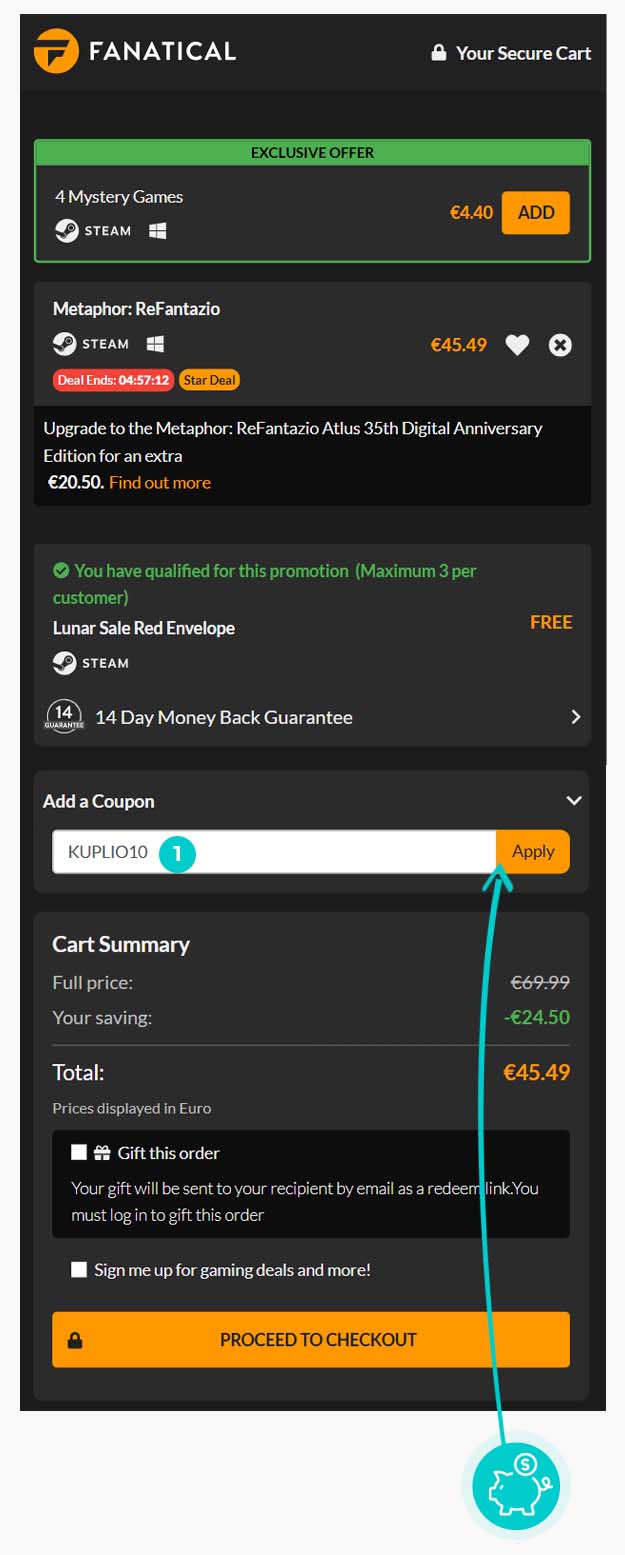Check the Gift this order checkbox
This screenshot has width=625, height=1555.
pyautogui.click(x=79, y=1152)
